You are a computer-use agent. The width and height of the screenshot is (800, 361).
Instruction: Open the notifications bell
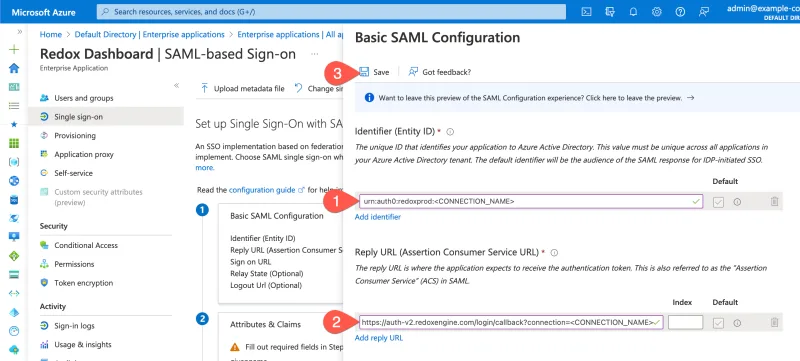click(x=633, y=12)
